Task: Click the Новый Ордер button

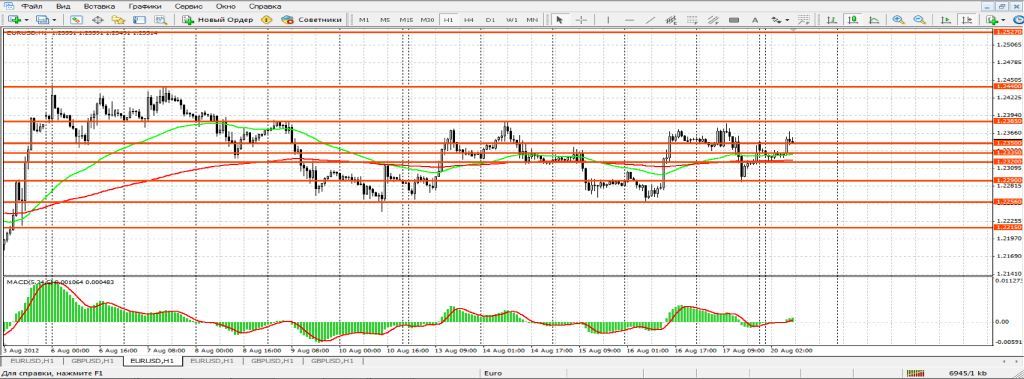Action: tap(218, 20)
